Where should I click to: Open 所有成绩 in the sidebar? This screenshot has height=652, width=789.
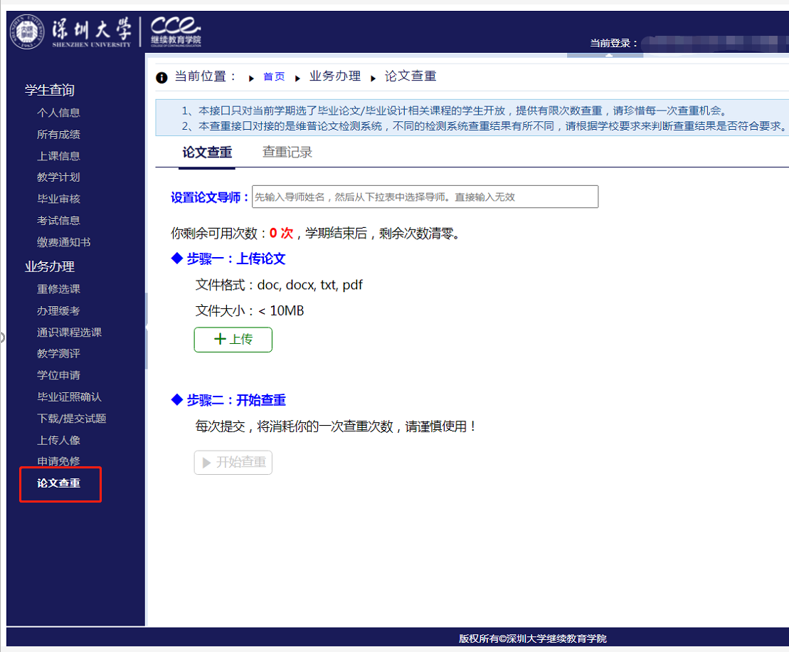coord(58,134)
